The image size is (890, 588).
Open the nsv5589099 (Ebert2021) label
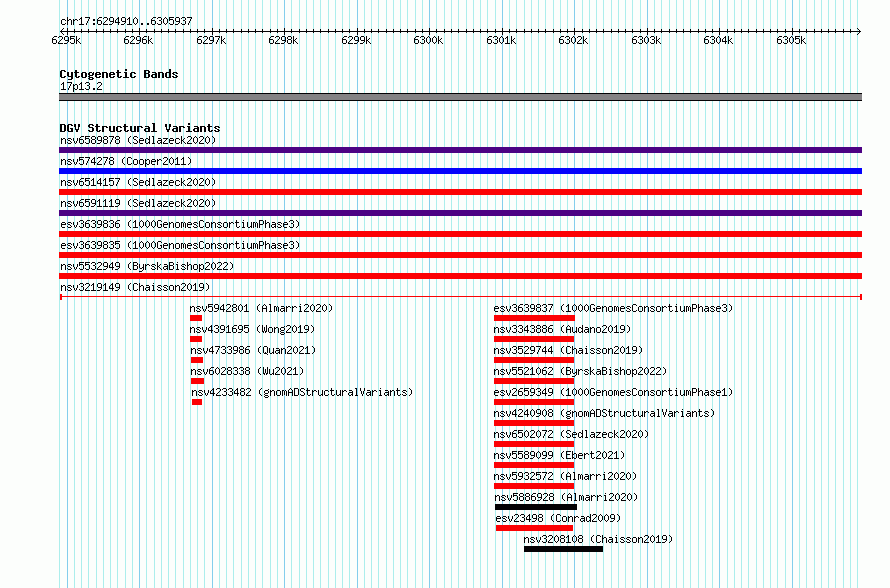point(559,455)
